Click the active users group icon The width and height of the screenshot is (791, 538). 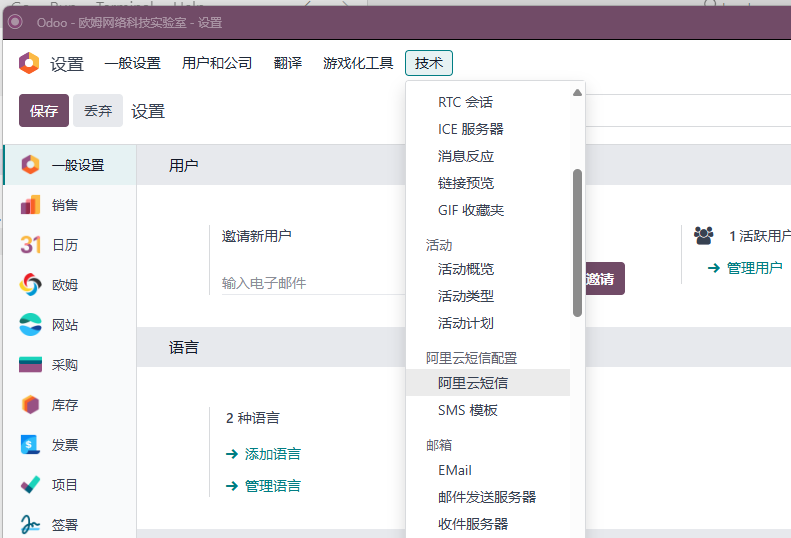(704, 235)
